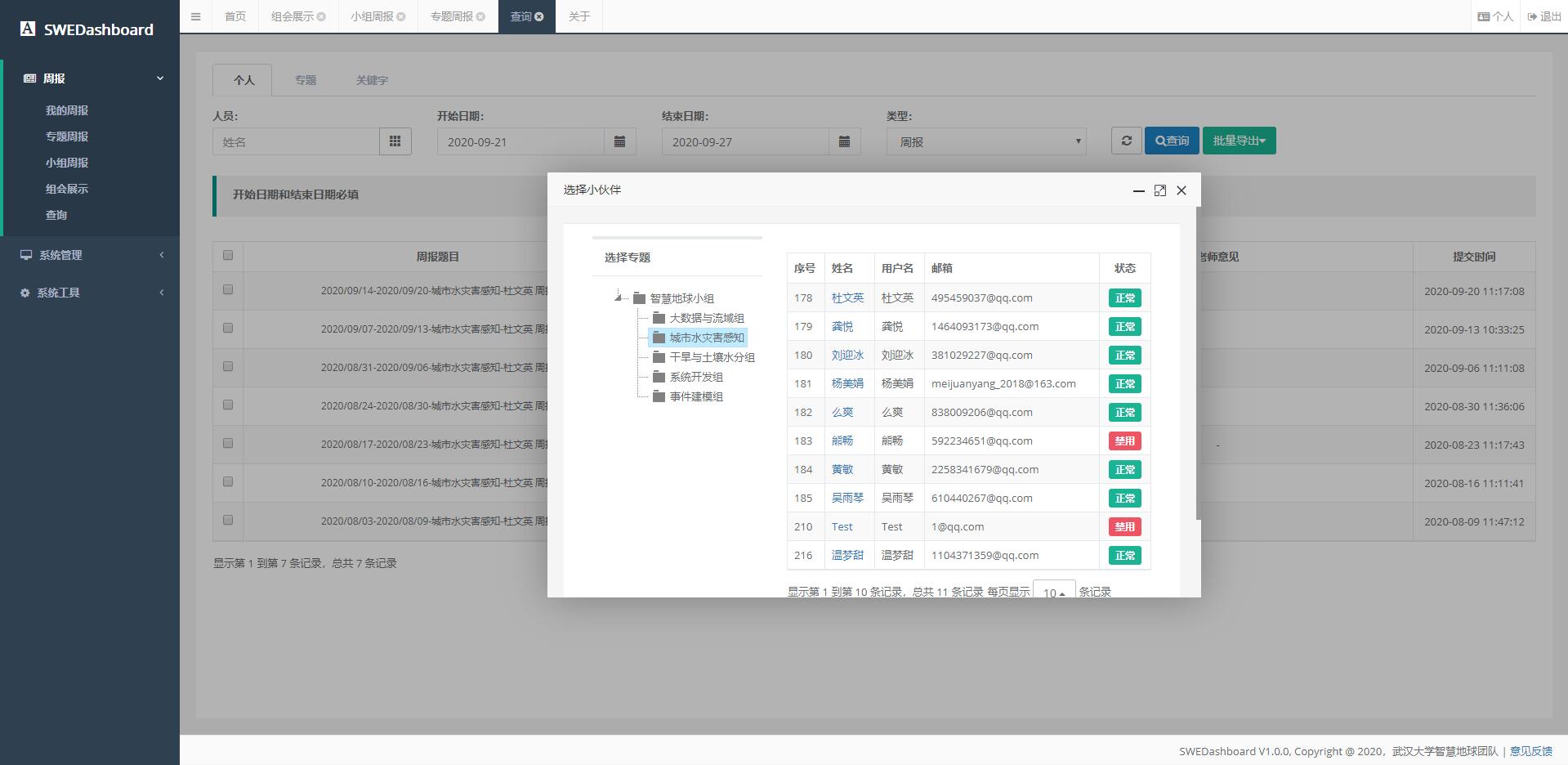Open 我的周报 in the sidebar
The width and height of the screenshot is (1568, 765).
click(67, 110)
